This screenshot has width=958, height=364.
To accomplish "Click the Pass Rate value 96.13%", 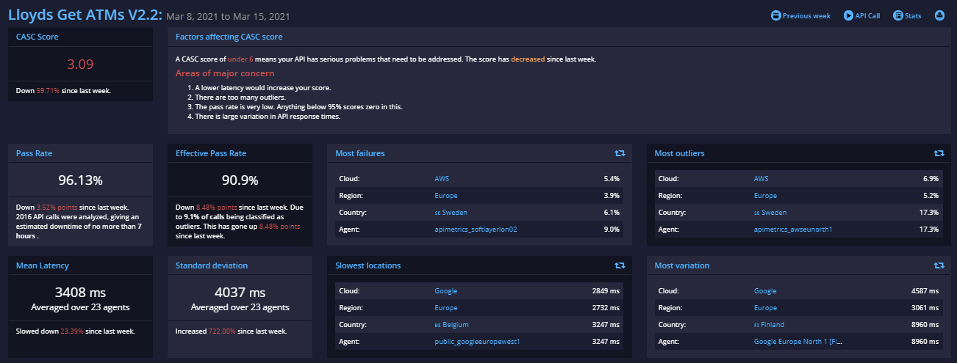I will point(80,181).
